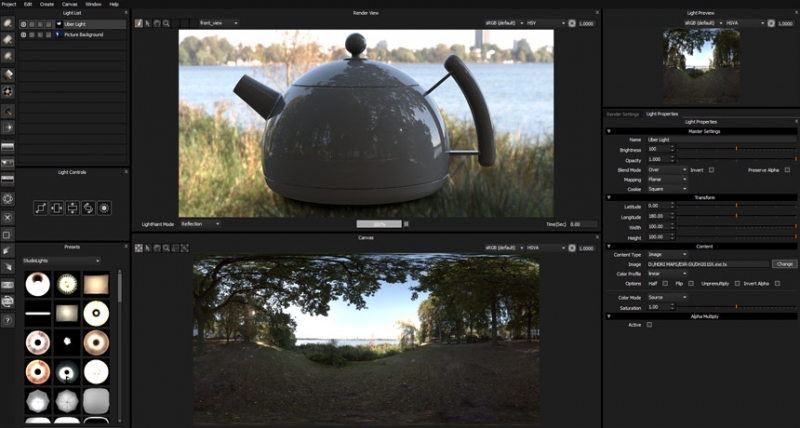Click the Time(Sec) value field

pyautogui.click(x=583, y=224)
